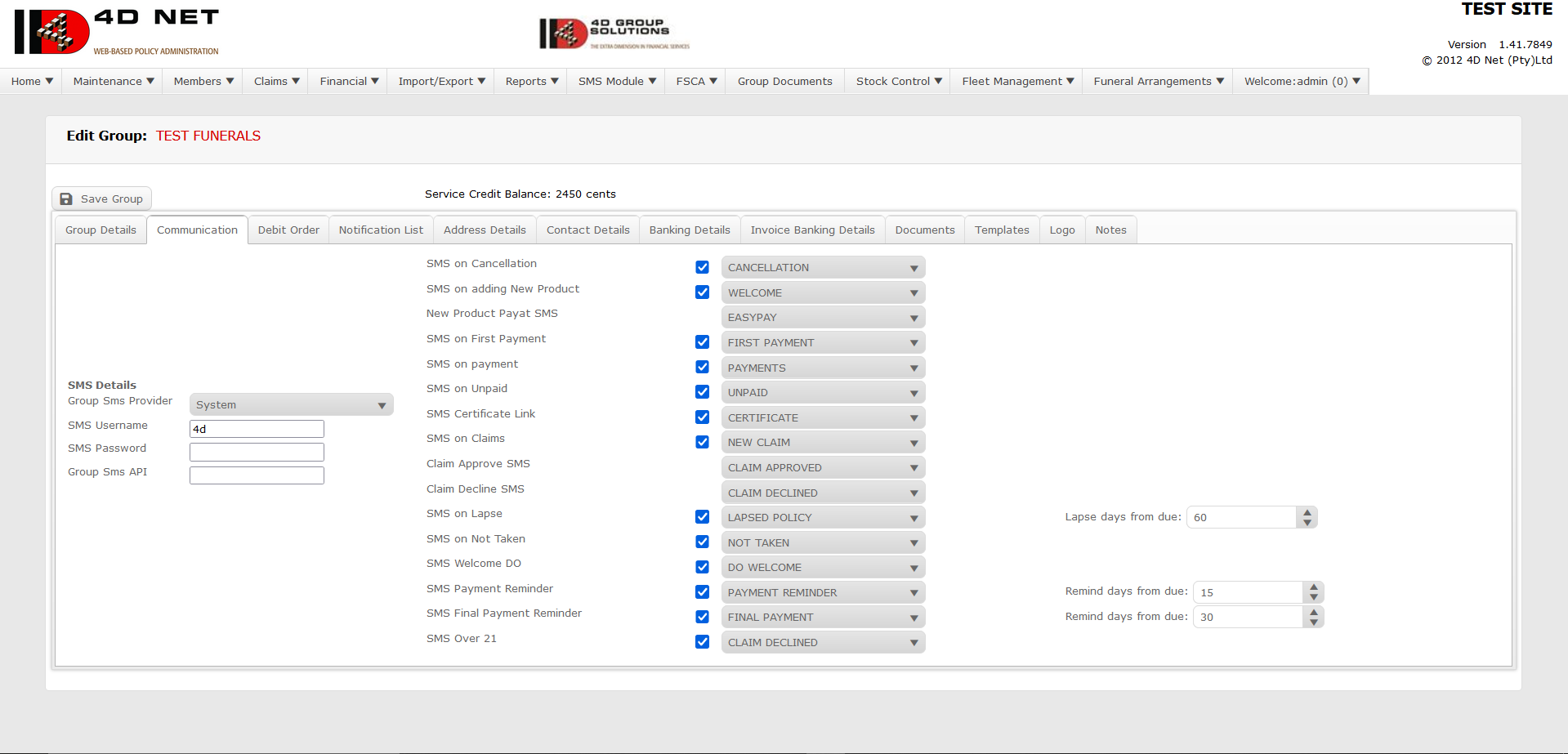The image size is (1568, 754).
Task: Toggle SMS Welcome DO checkbox
Action: [702, 567]
